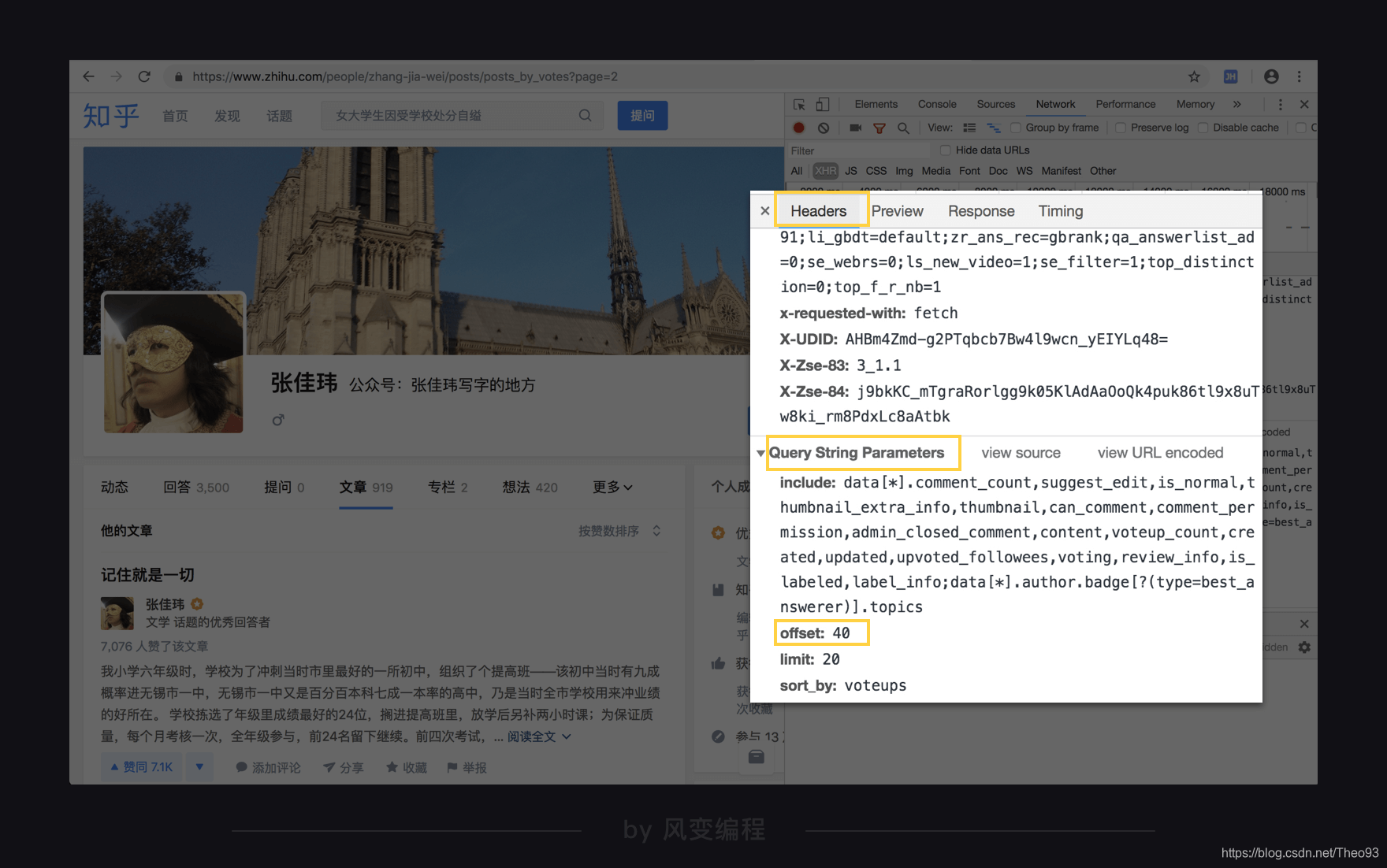This screenshot has width=1387, height=868.
Task: Open the Headers tab
Action: click(x=818, y=211)
